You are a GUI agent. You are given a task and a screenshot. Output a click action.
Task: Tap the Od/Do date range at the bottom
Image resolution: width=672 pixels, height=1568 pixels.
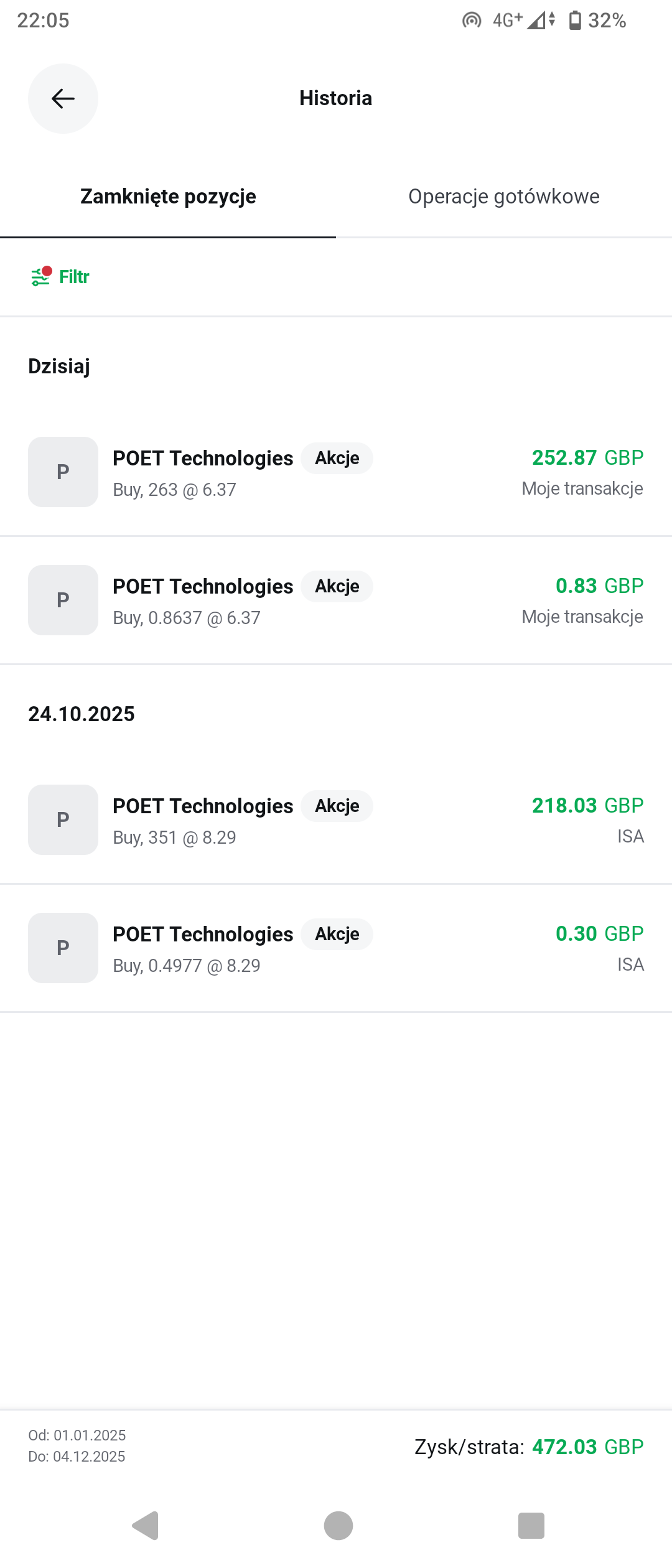77,1445
